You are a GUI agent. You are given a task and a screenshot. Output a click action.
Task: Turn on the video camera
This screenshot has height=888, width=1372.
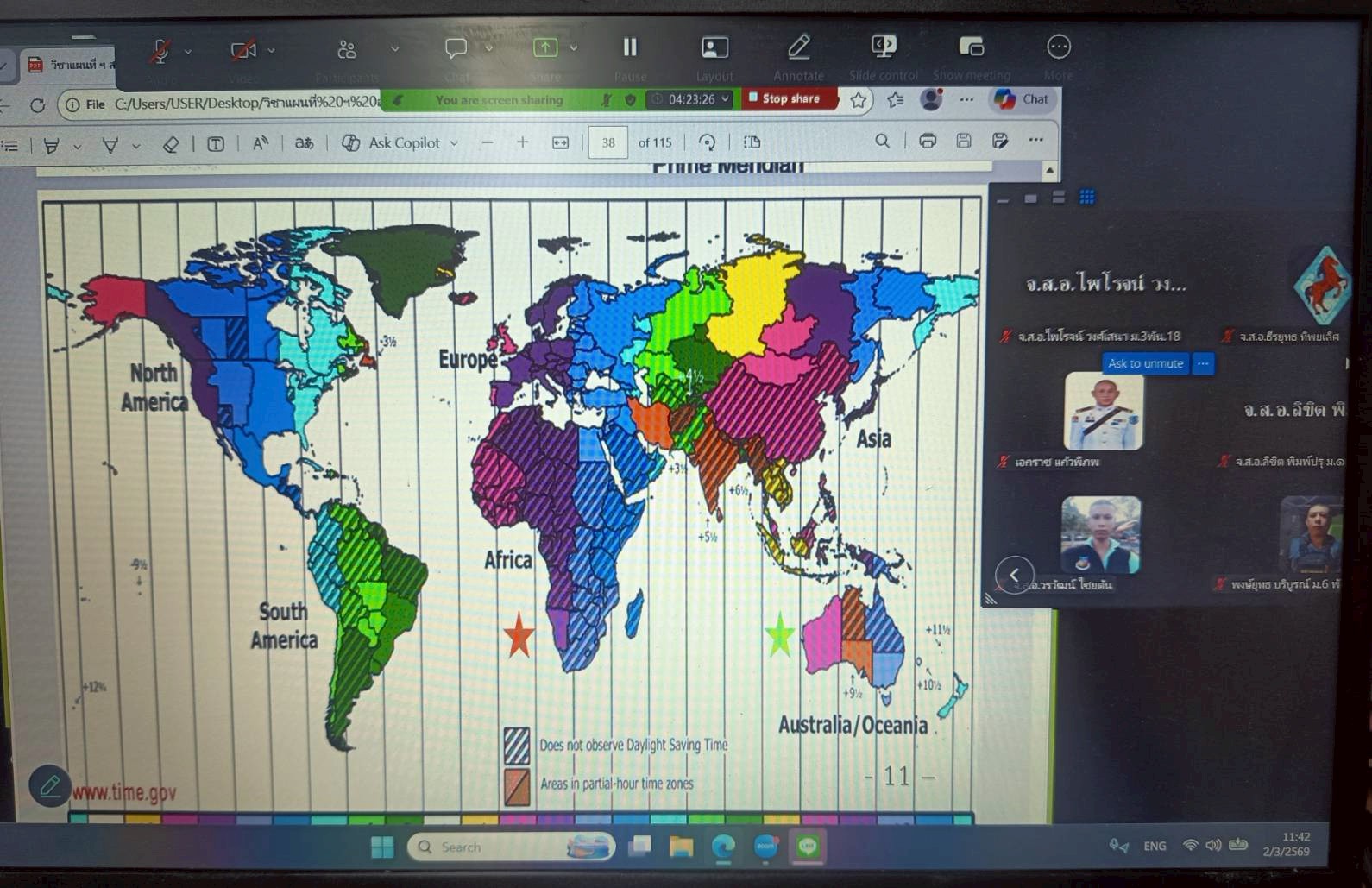243,51
